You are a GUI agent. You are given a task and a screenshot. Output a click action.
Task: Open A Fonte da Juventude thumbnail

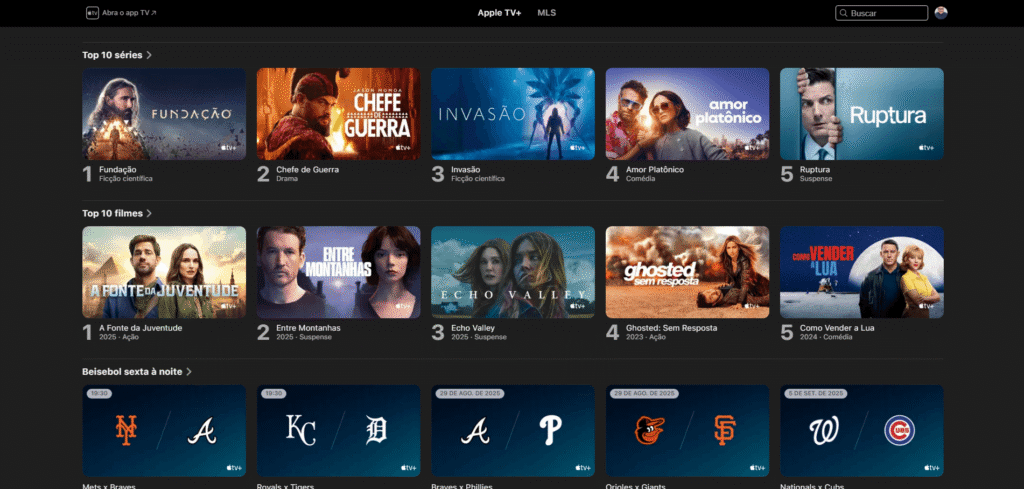pos(164,272)
